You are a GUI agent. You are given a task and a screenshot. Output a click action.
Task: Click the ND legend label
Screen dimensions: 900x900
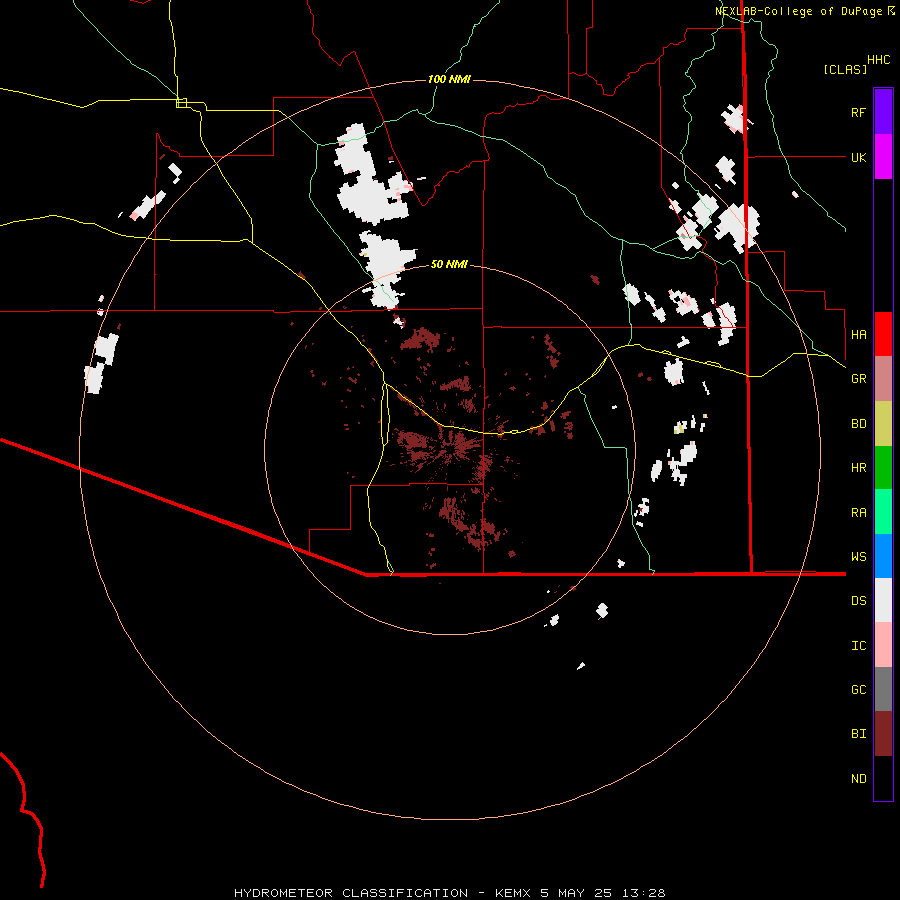(x=858, y=779)
